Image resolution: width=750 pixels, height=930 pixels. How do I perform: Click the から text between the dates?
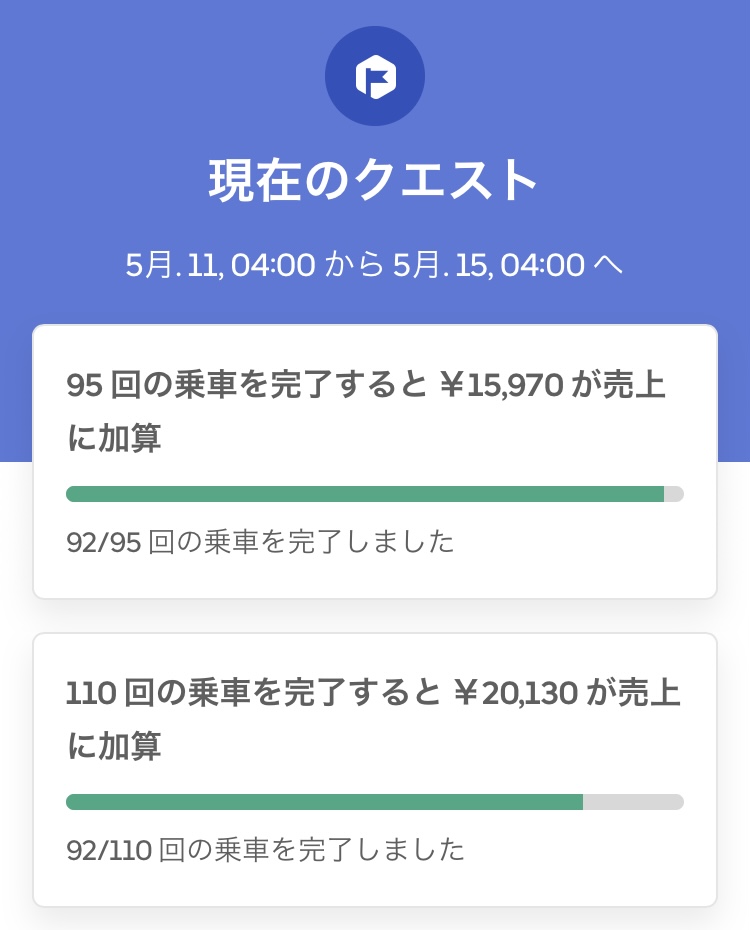[355, 265]
